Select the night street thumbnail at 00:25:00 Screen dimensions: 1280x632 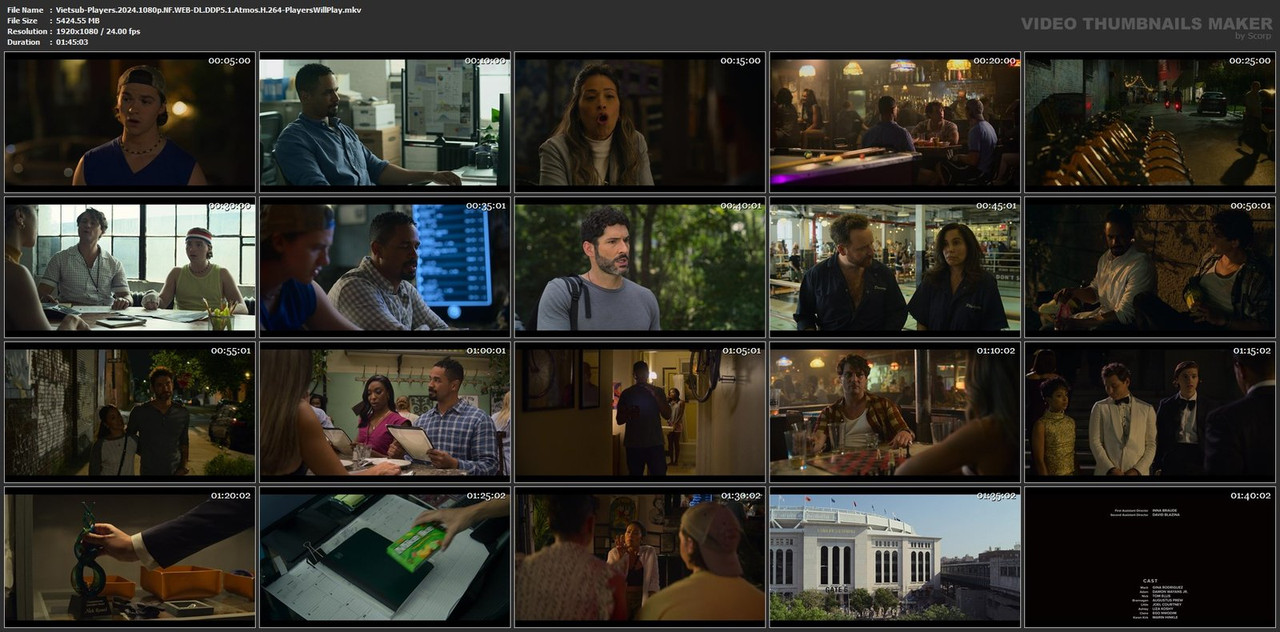(1150, 121)
